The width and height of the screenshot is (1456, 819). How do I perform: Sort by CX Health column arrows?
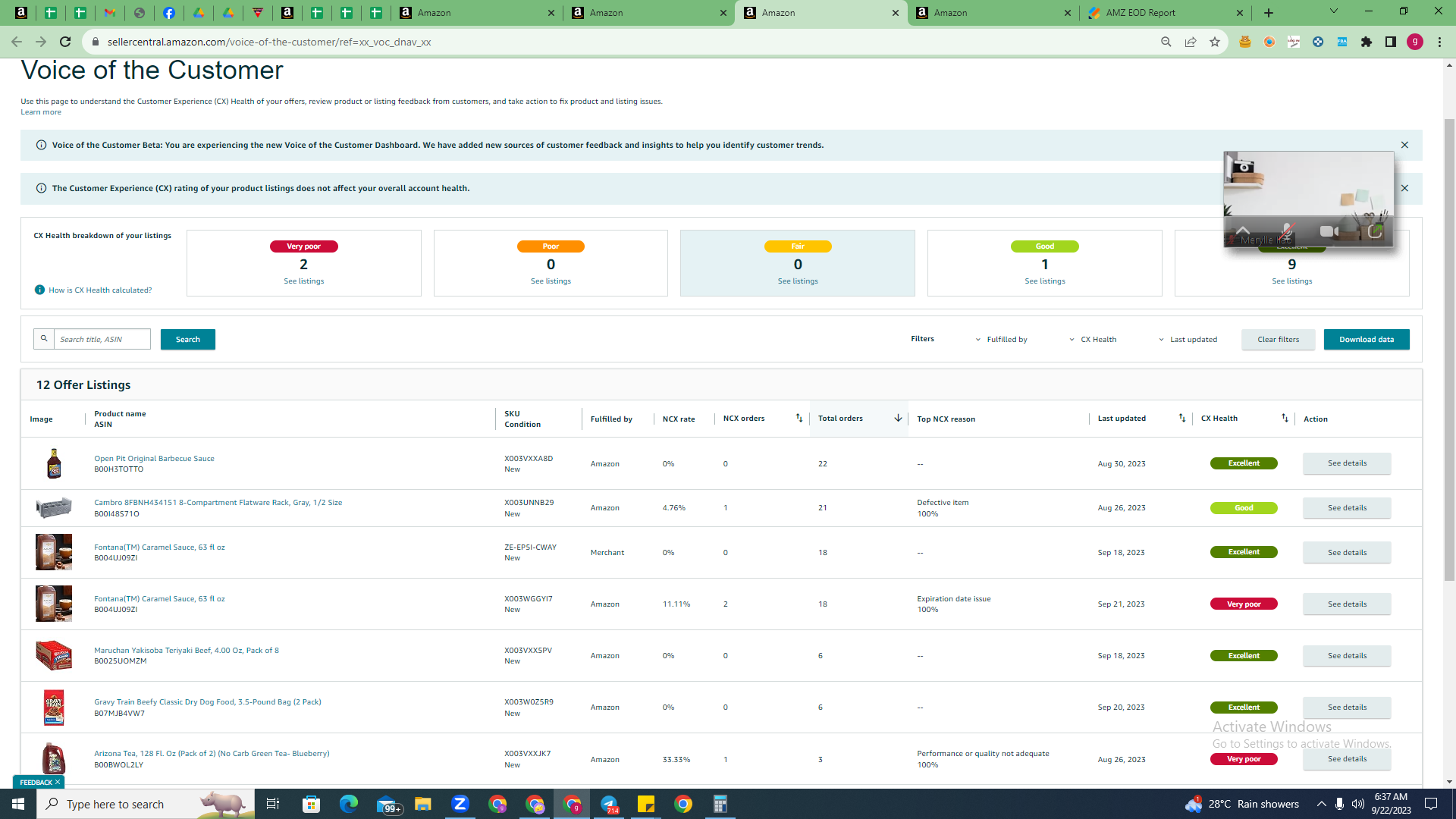pos(1285,418)
